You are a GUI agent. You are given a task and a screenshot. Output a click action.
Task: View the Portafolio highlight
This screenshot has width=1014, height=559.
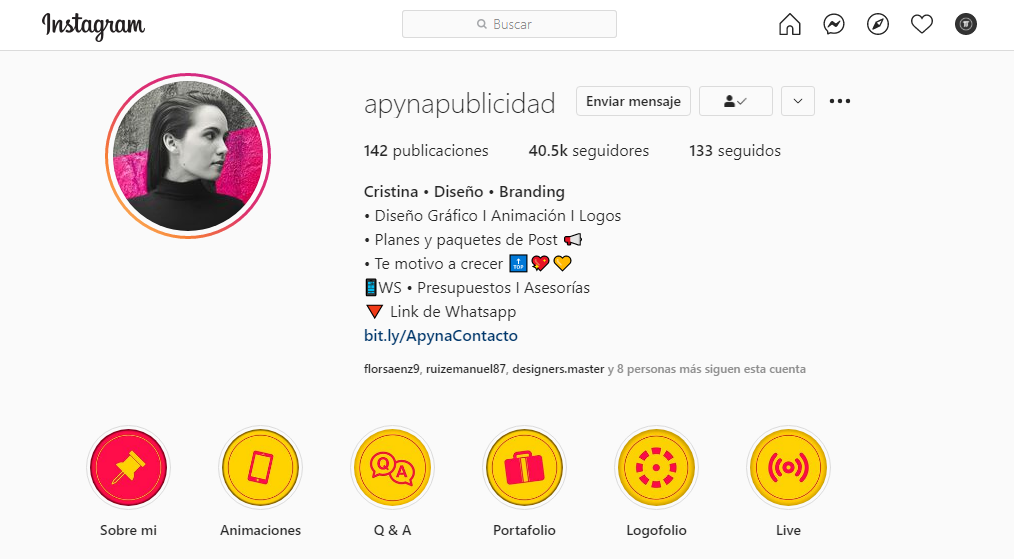(524, 467)
